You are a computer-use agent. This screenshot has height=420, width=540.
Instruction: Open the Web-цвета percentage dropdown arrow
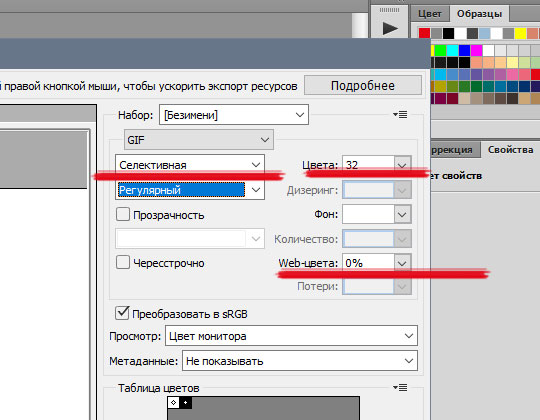[402, 263]
